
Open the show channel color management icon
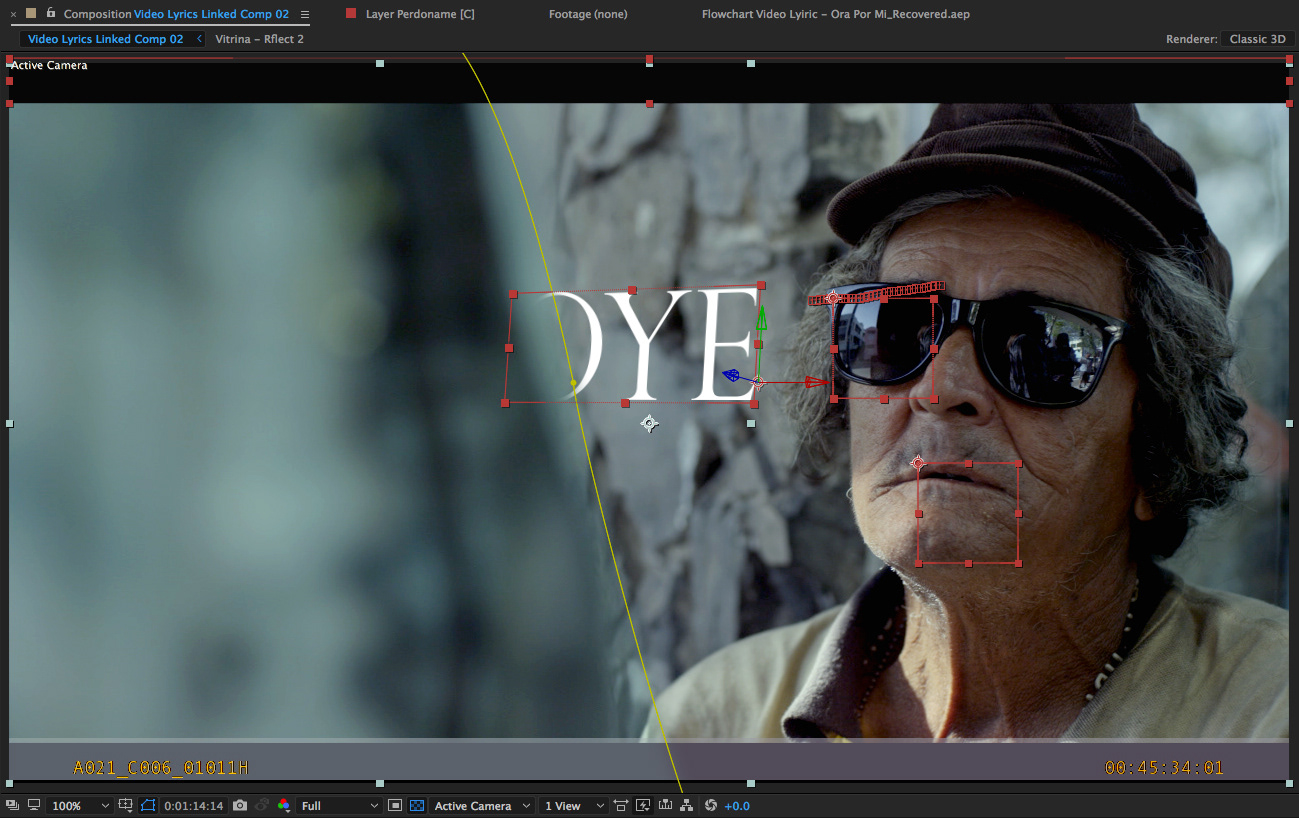coord(284,806)
